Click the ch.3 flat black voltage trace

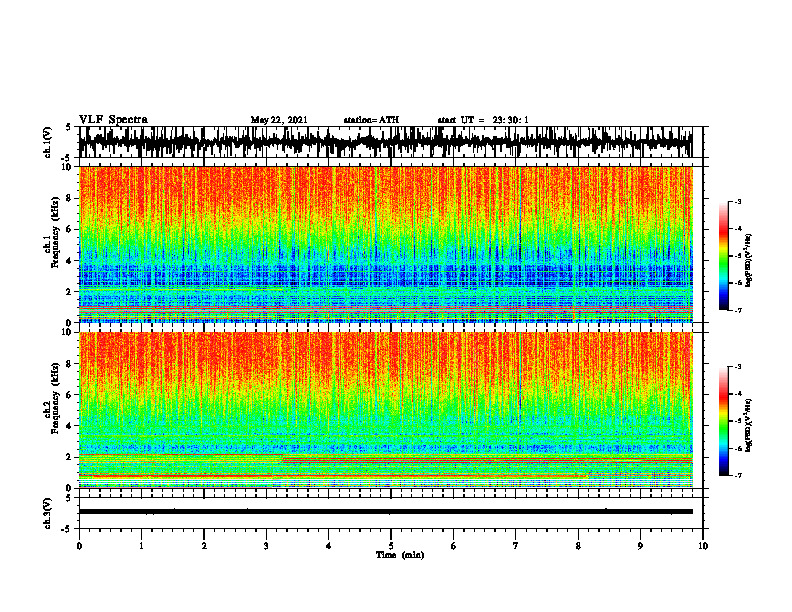click(385, 512)
